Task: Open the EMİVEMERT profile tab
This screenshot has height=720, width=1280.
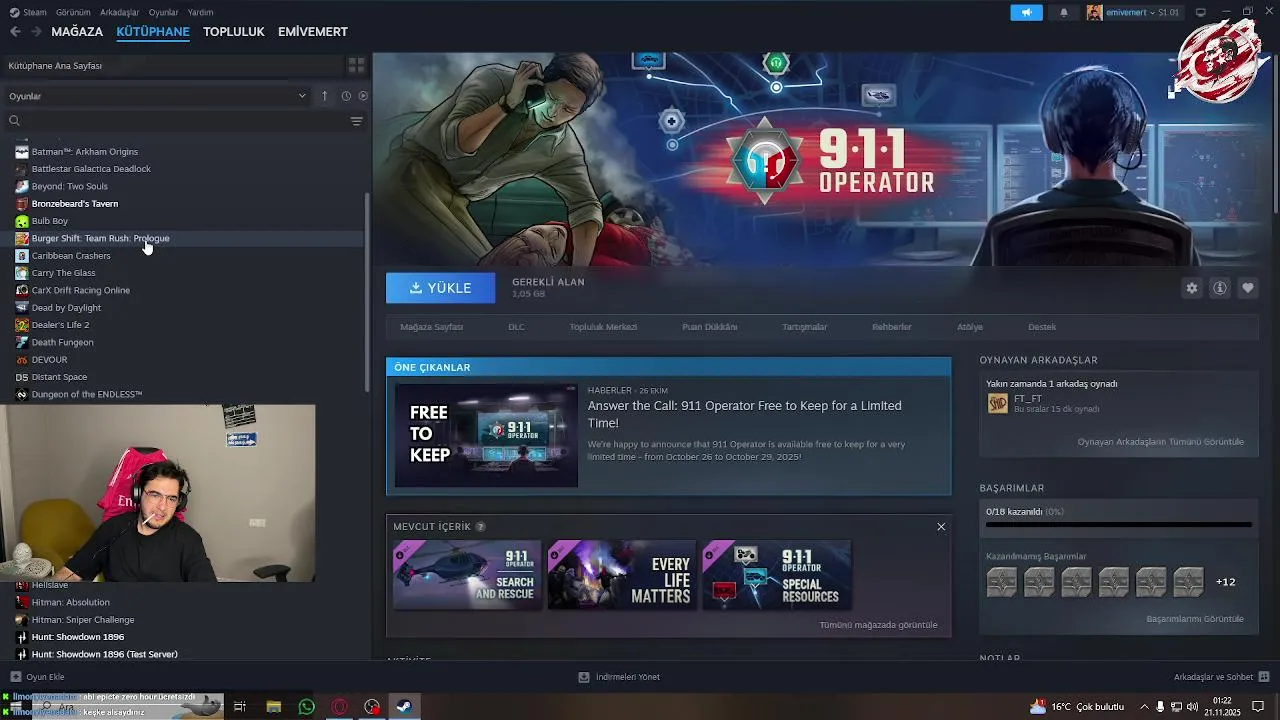Action: pyautogui.click(x=313, y=32)
